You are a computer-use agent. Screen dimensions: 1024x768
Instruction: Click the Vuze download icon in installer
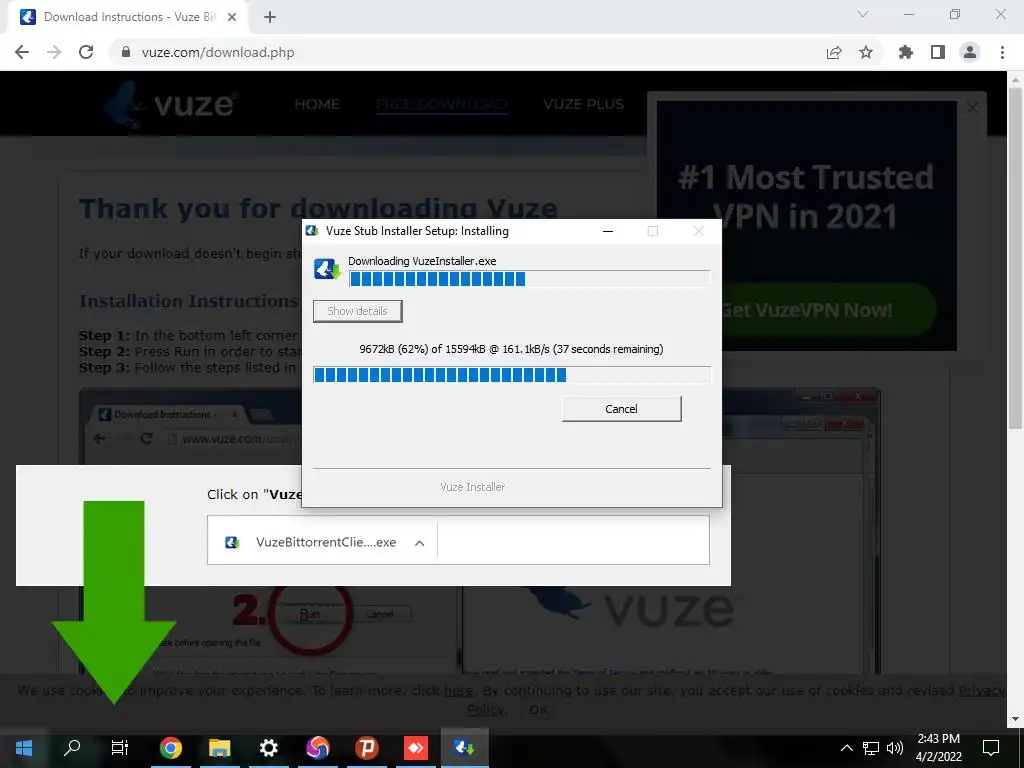coord(327,269)
